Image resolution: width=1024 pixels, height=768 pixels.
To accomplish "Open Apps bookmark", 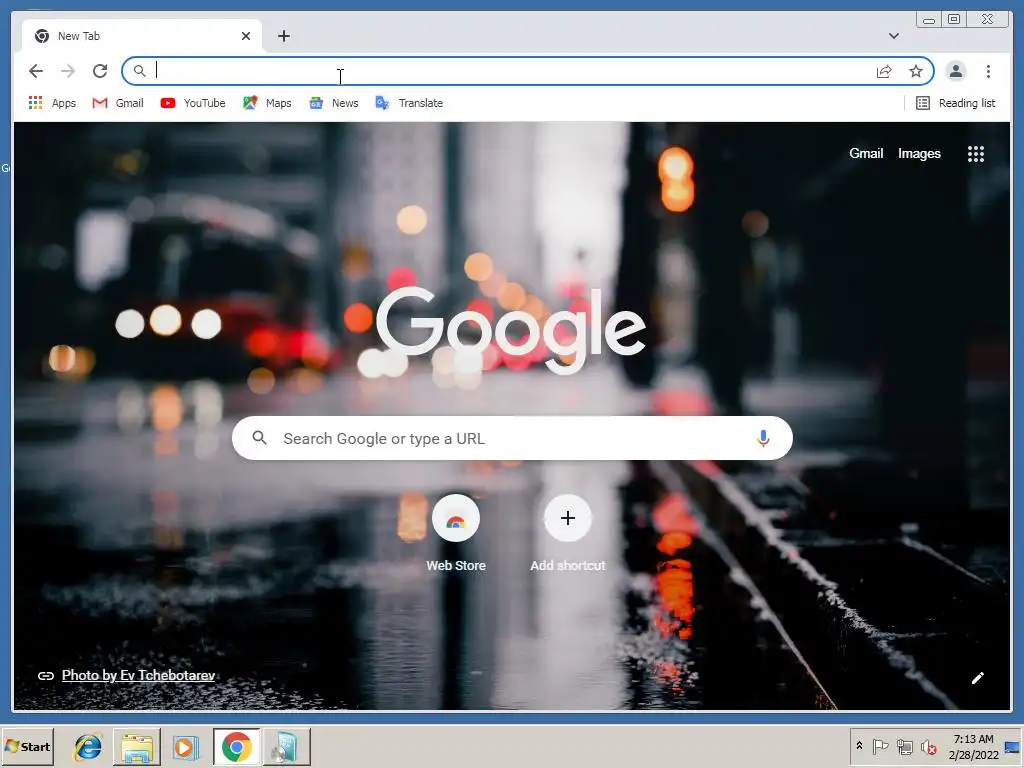I will point(52,103).
